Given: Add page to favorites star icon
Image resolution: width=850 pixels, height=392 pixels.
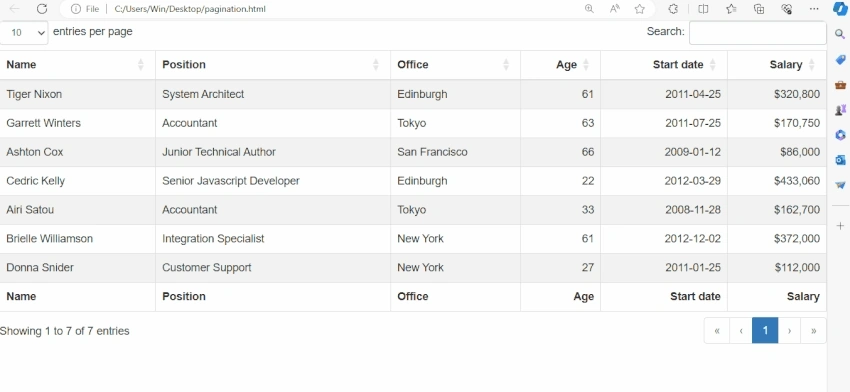Looking at the screenshot, I should click(x=640, y=9).
